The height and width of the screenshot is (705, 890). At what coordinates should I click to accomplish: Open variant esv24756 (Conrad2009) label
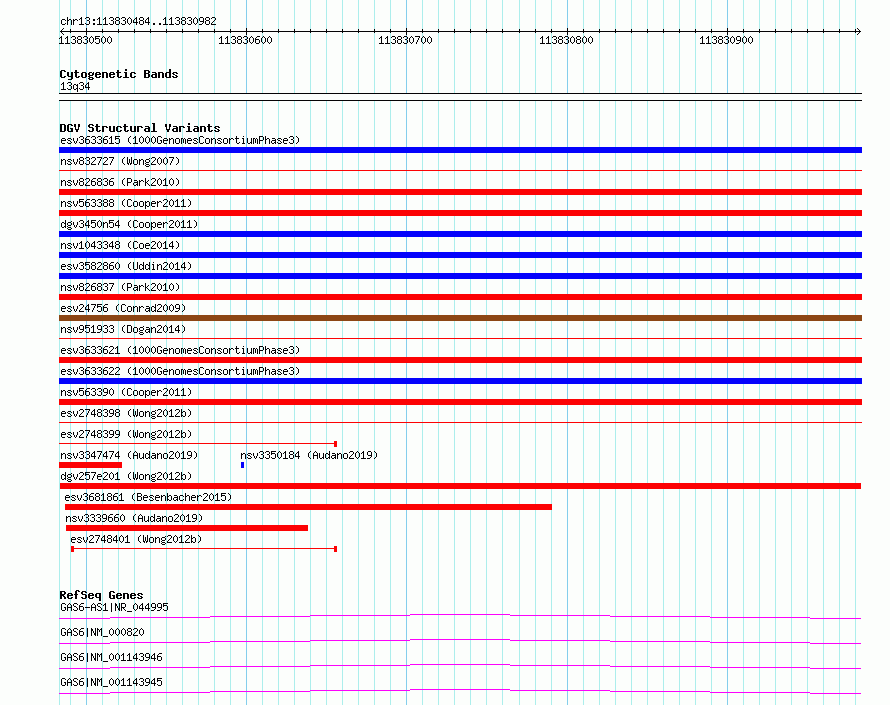(123, 308)
